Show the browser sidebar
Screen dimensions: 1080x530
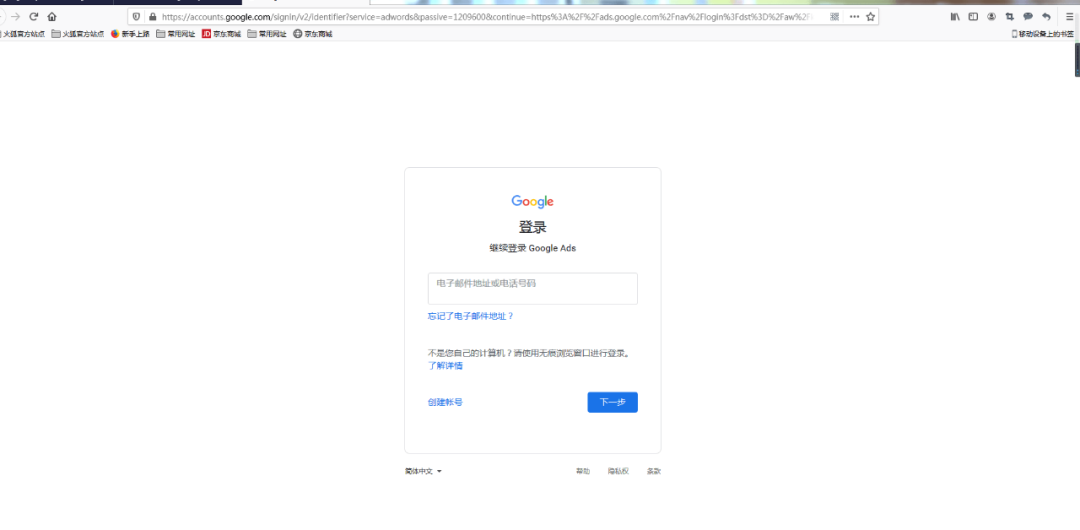[973, 17]
